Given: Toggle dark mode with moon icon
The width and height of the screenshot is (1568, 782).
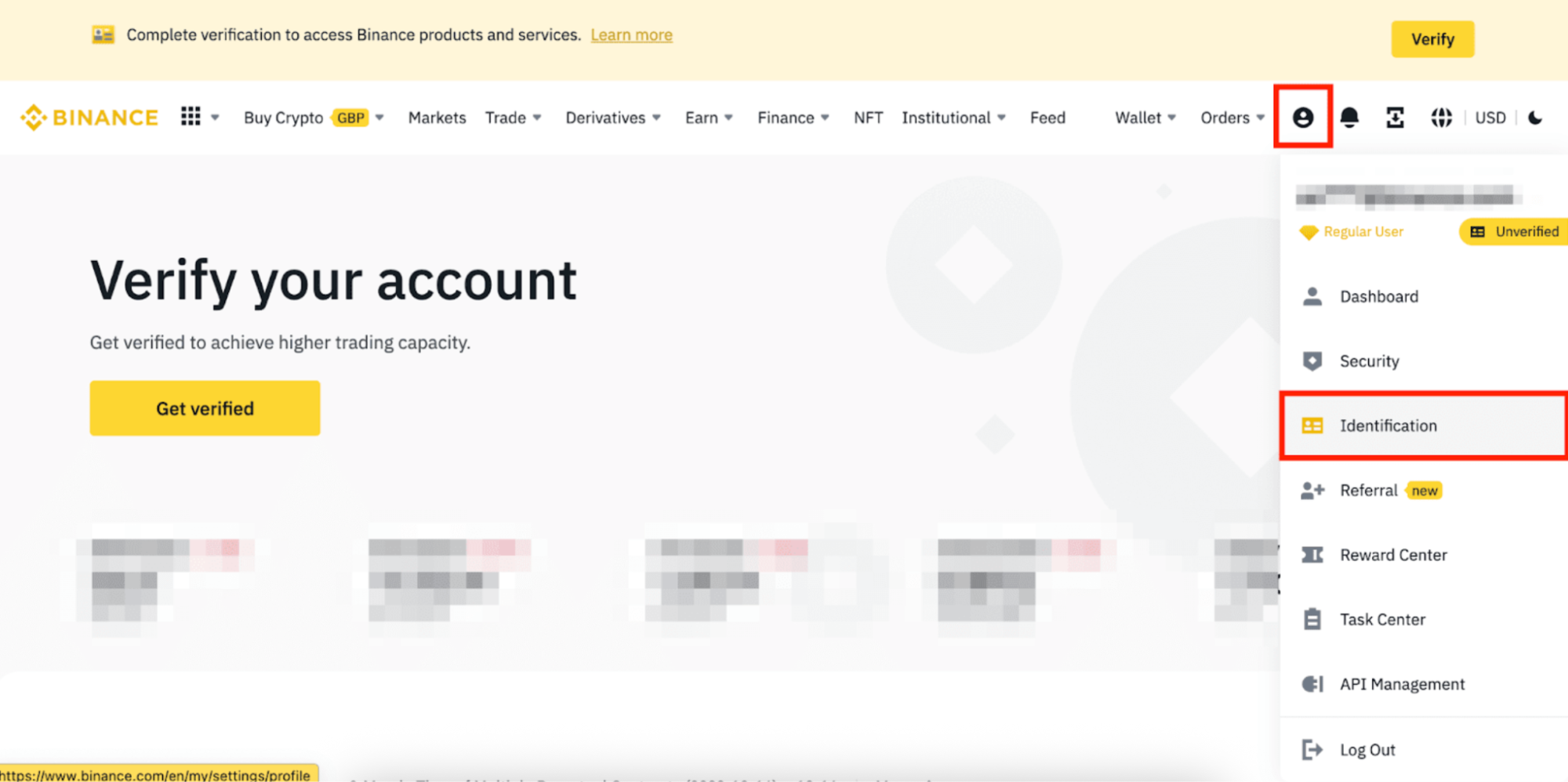Looking at the screenshot, I should pos(1534,117).
